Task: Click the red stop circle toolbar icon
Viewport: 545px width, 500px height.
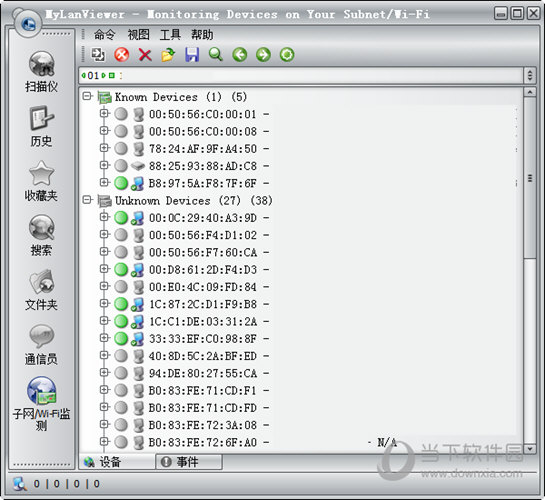Action: pyautogui.click(x=122, y=55)
